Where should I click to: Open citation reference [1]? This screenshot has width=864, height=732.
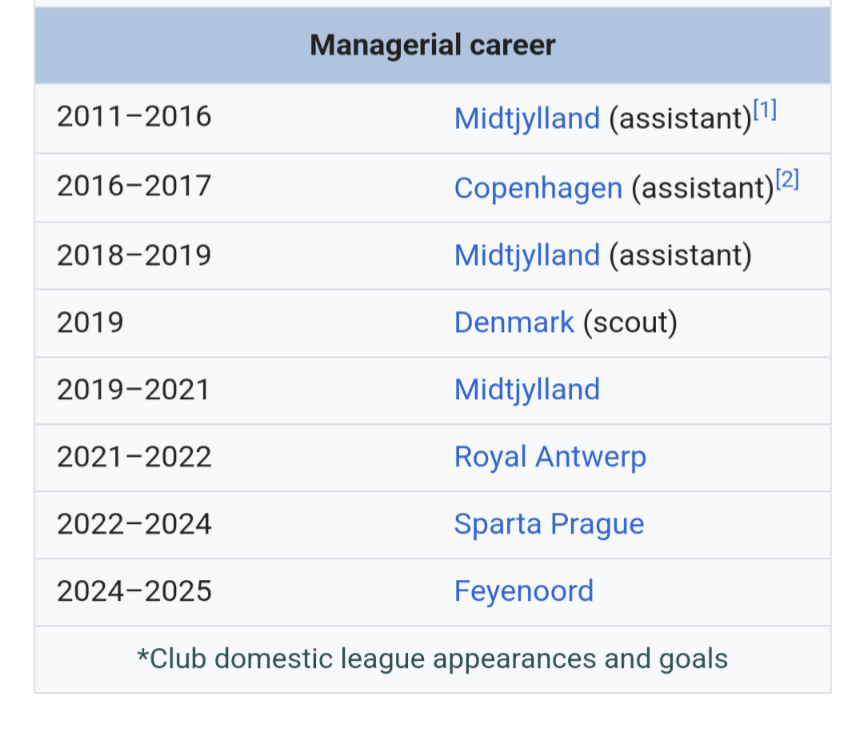pyautogui.click(x=765, y=110)
